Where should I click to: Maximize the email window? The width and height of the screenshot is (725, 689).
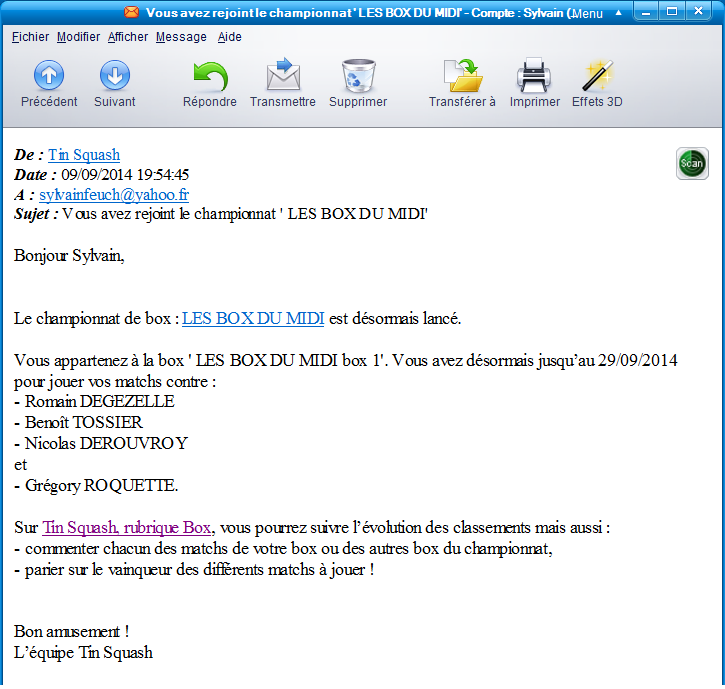pyautogui.click(x=672, y=12)
